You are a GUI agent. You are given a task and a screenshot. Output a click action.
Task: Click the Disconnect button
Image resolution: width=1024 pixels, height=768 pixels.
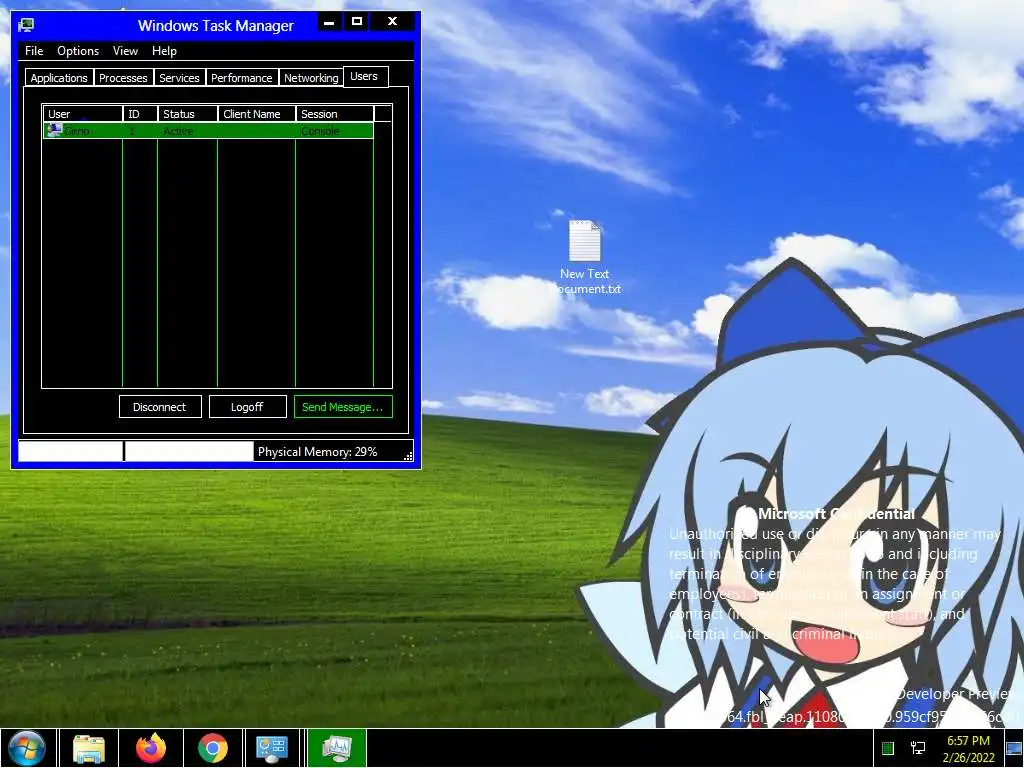coord(160,407)
